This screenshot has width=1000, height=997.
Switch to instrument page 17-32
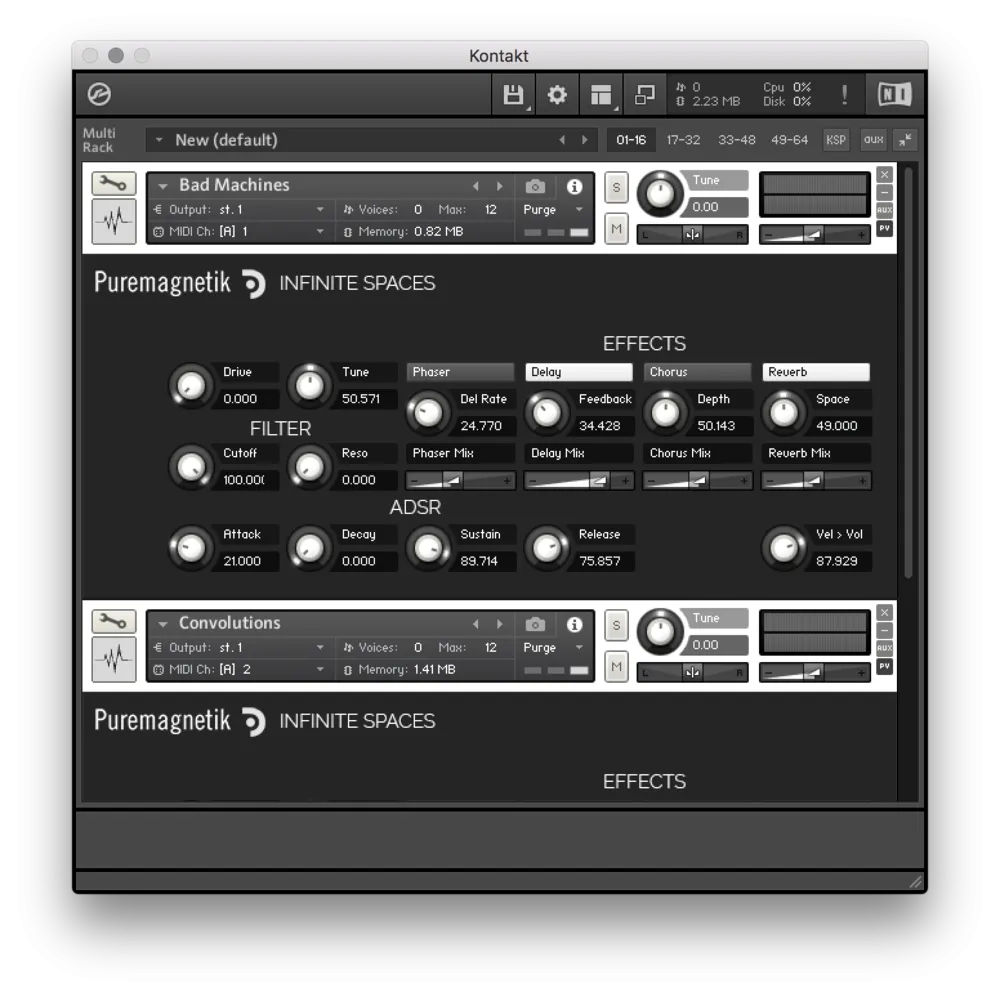pyautogui.click(x=683, y=140)
